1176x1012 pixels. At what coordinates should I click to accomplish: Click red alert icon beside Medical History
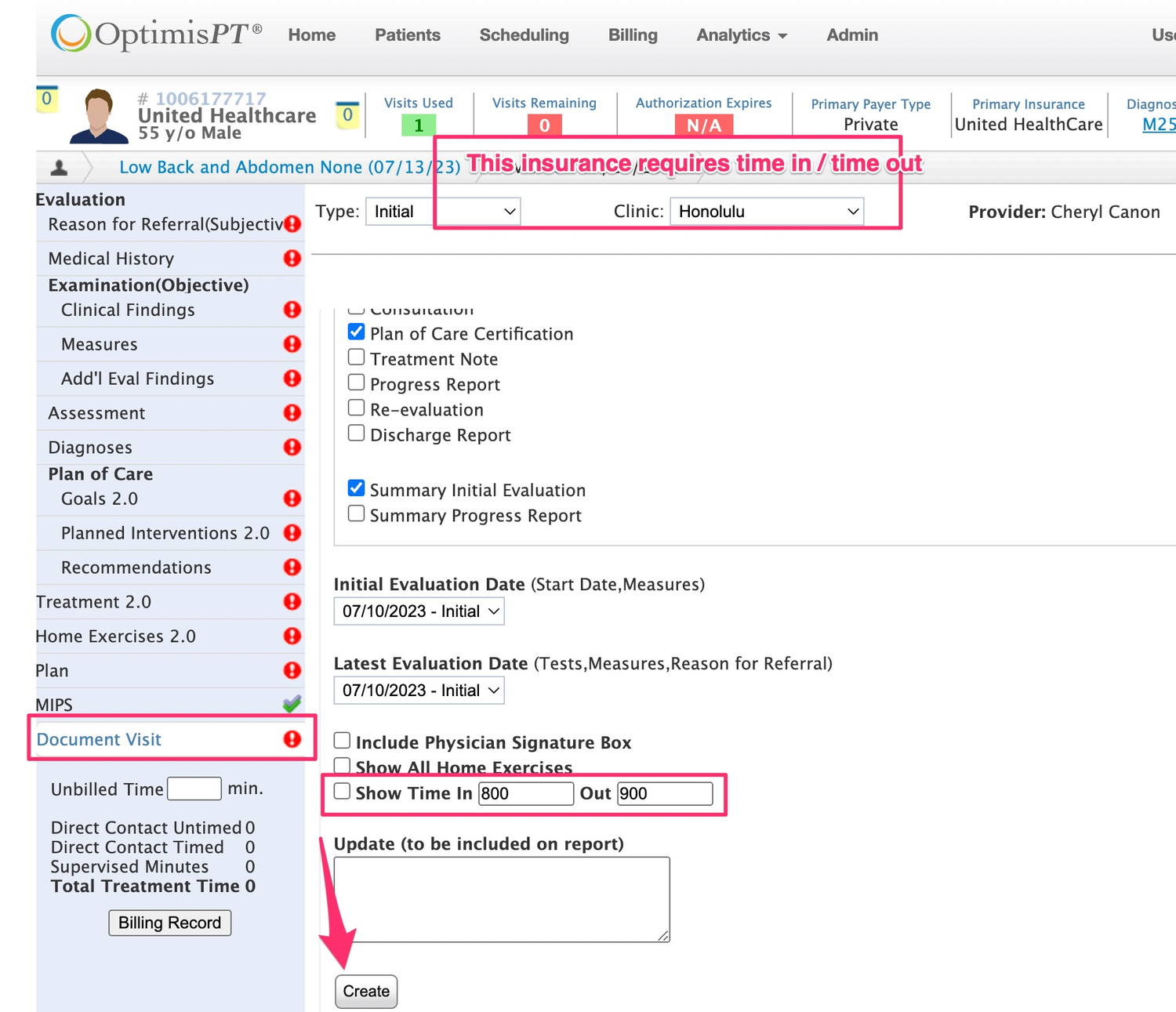[x=292, y=259]
